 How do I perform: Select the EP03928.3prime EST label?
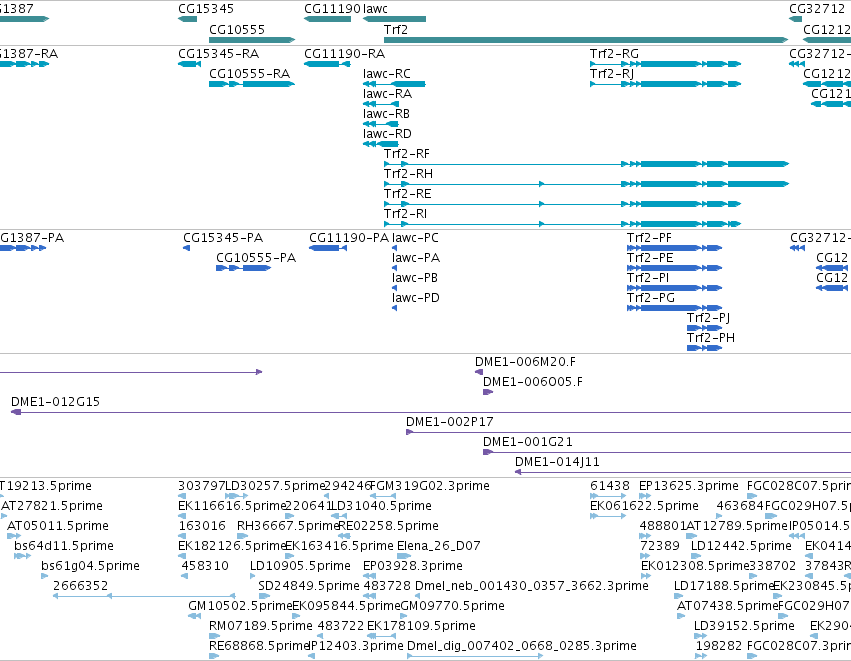pos(412,566)
